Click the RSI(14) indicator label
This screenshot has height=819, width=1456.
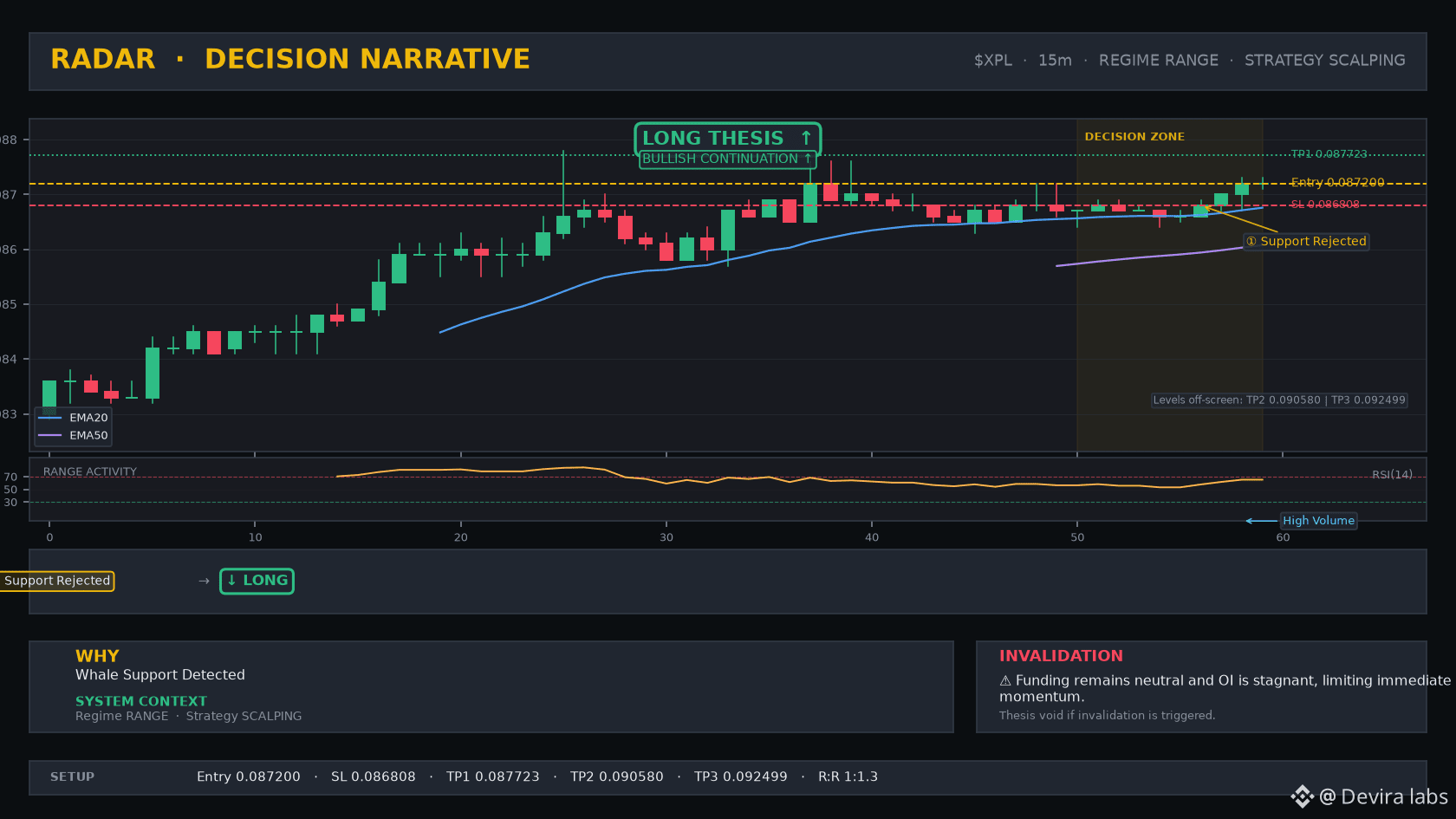pyautogui.click(x=1392, y=475)
